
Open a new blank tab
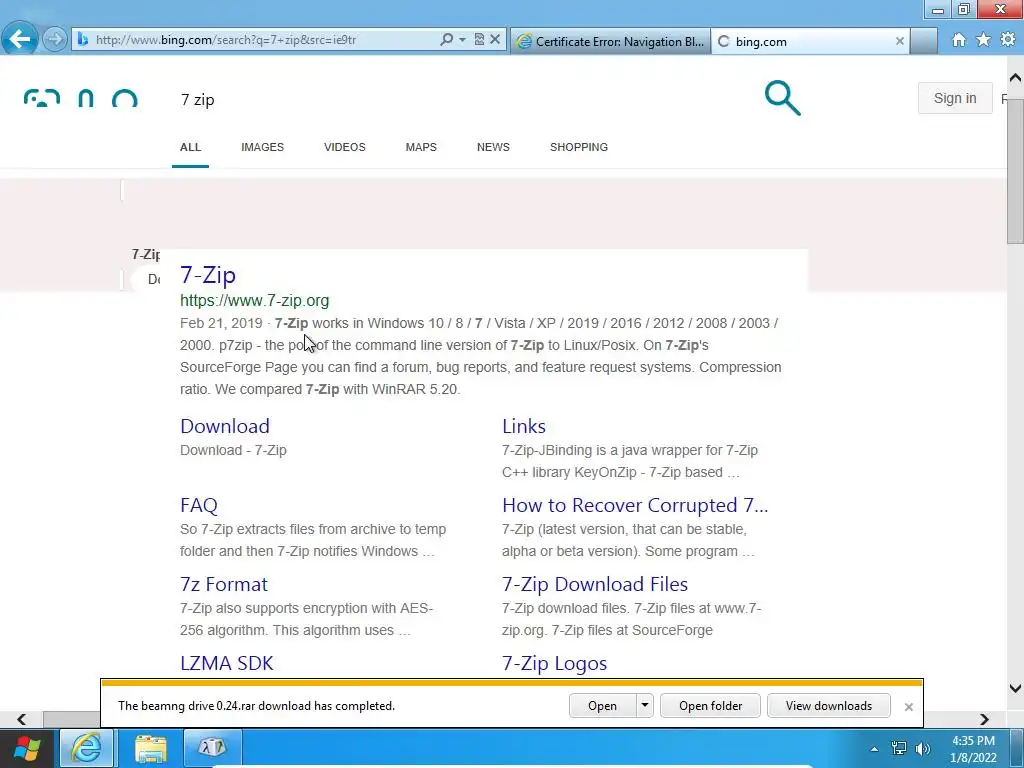click(923, 42)
